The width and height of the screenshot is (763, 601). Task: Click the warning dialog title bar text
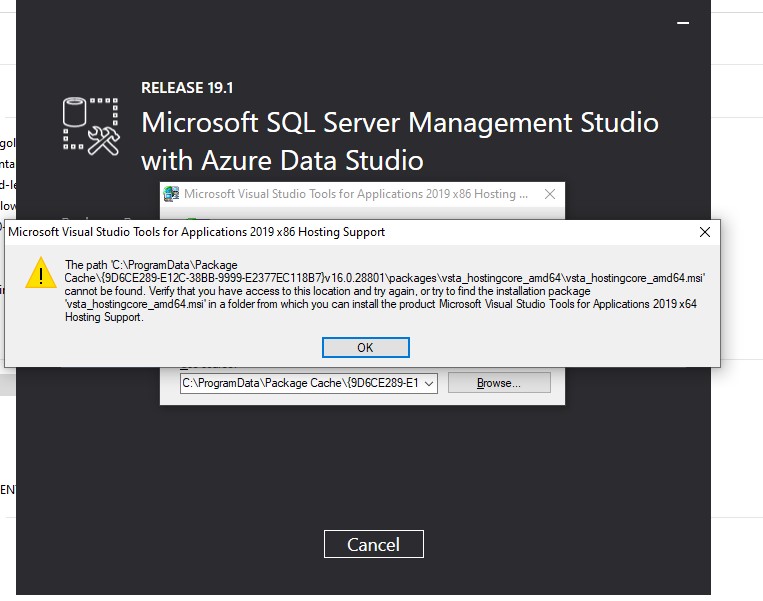pyautogui.click(x=197, y=232)
